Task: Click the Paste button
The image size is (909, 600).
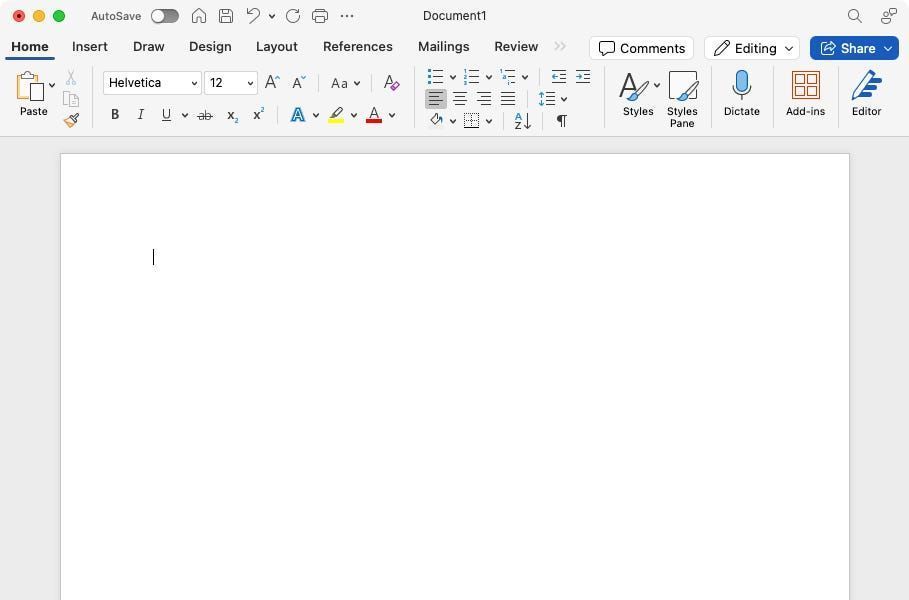Action: 33,94
